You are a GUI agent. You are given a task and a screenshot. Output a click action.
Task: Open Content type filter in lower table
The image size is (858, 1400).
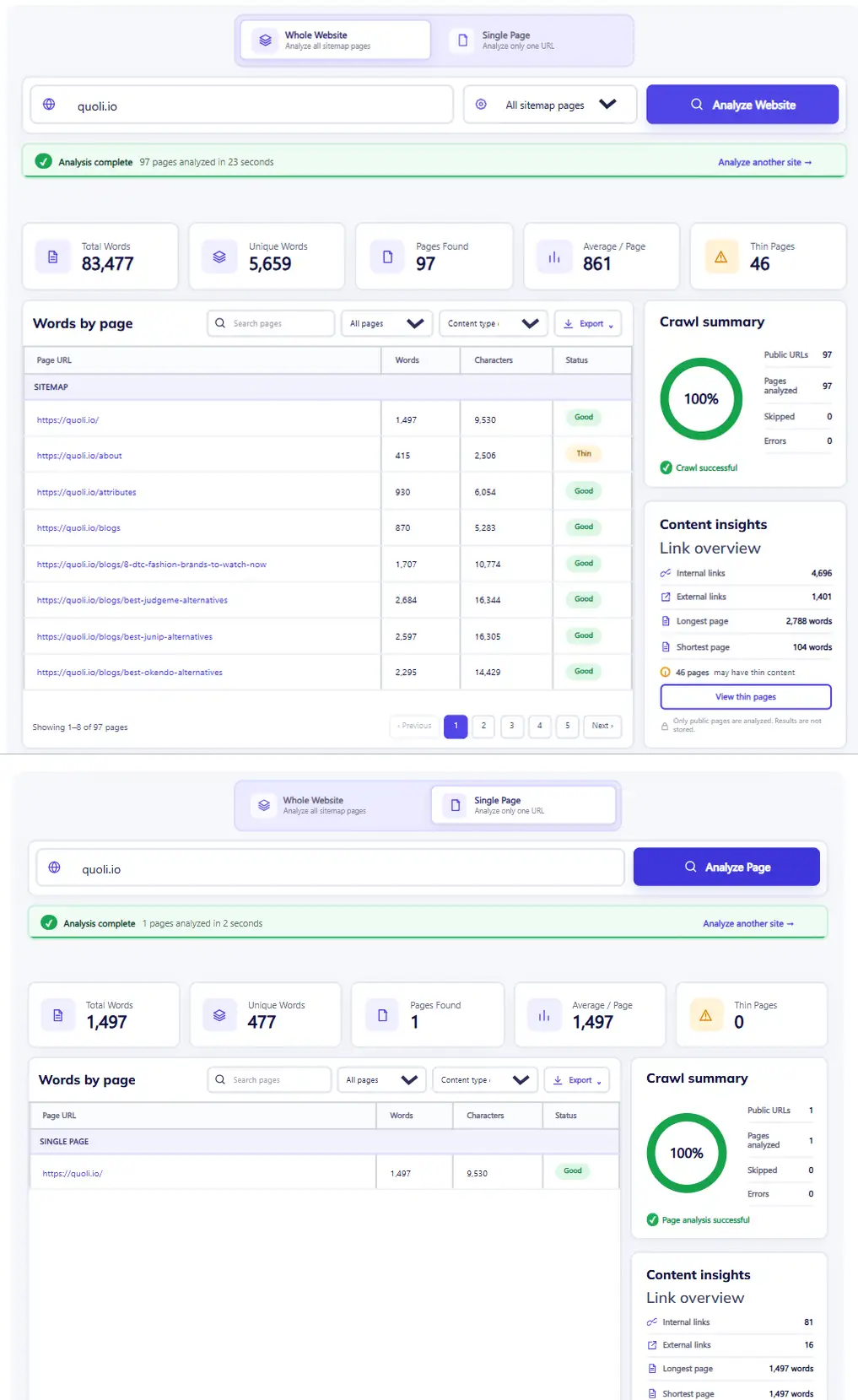485,1080
